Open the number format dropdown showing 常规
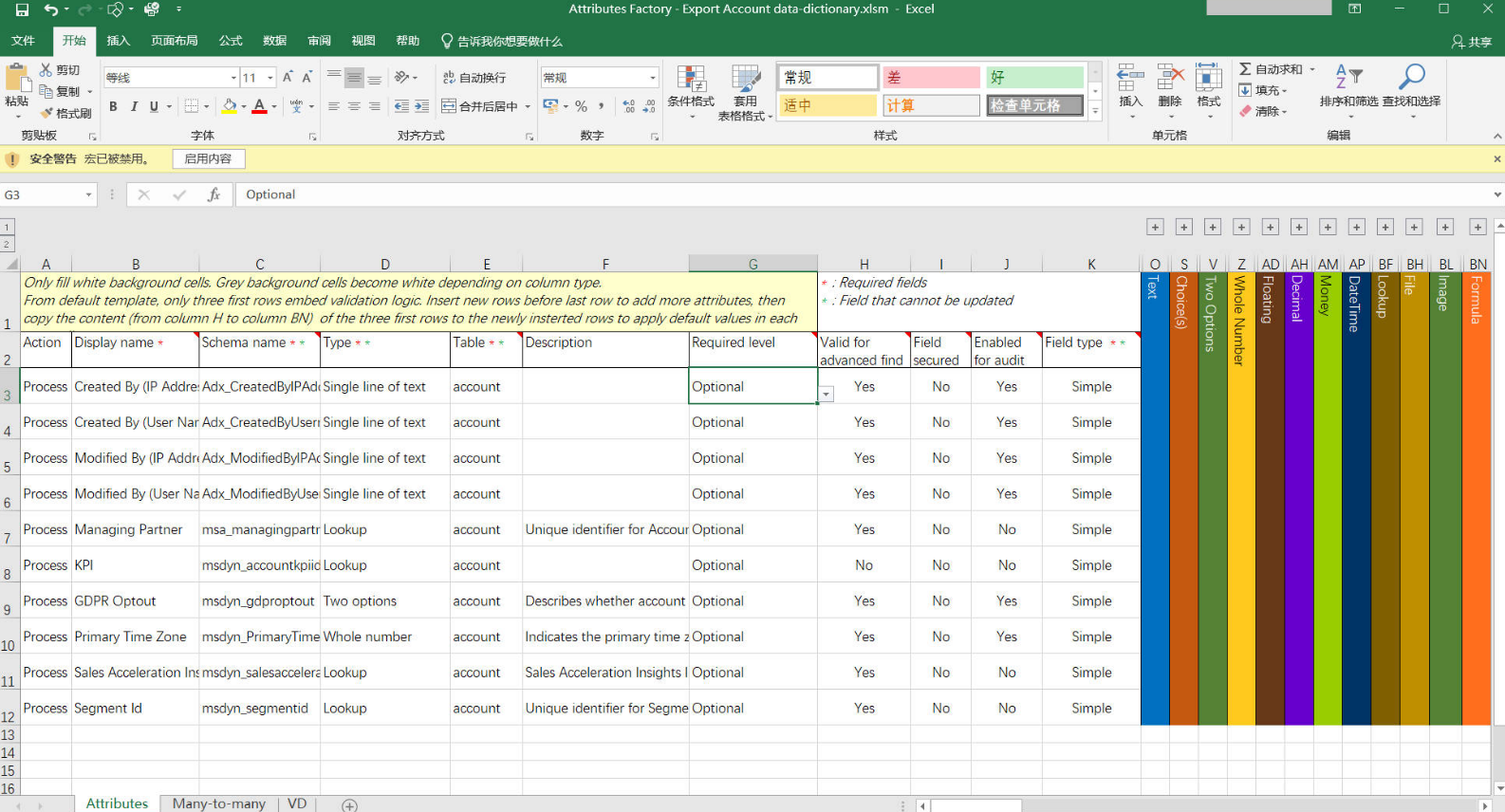Image resolution: width=1505 pixels, height=812 pixels. tap(653, 78)
